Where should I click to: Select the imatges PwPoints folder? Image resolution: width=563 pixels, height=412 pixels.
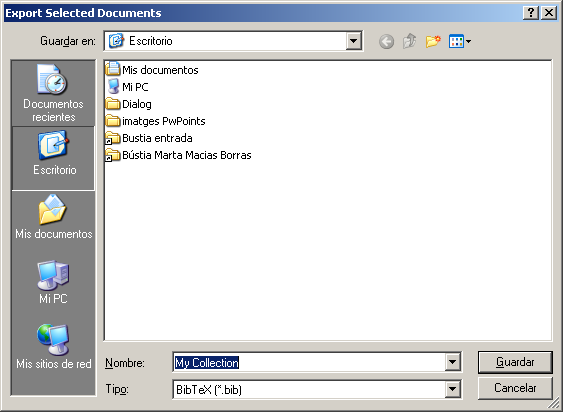click(155, 121)
